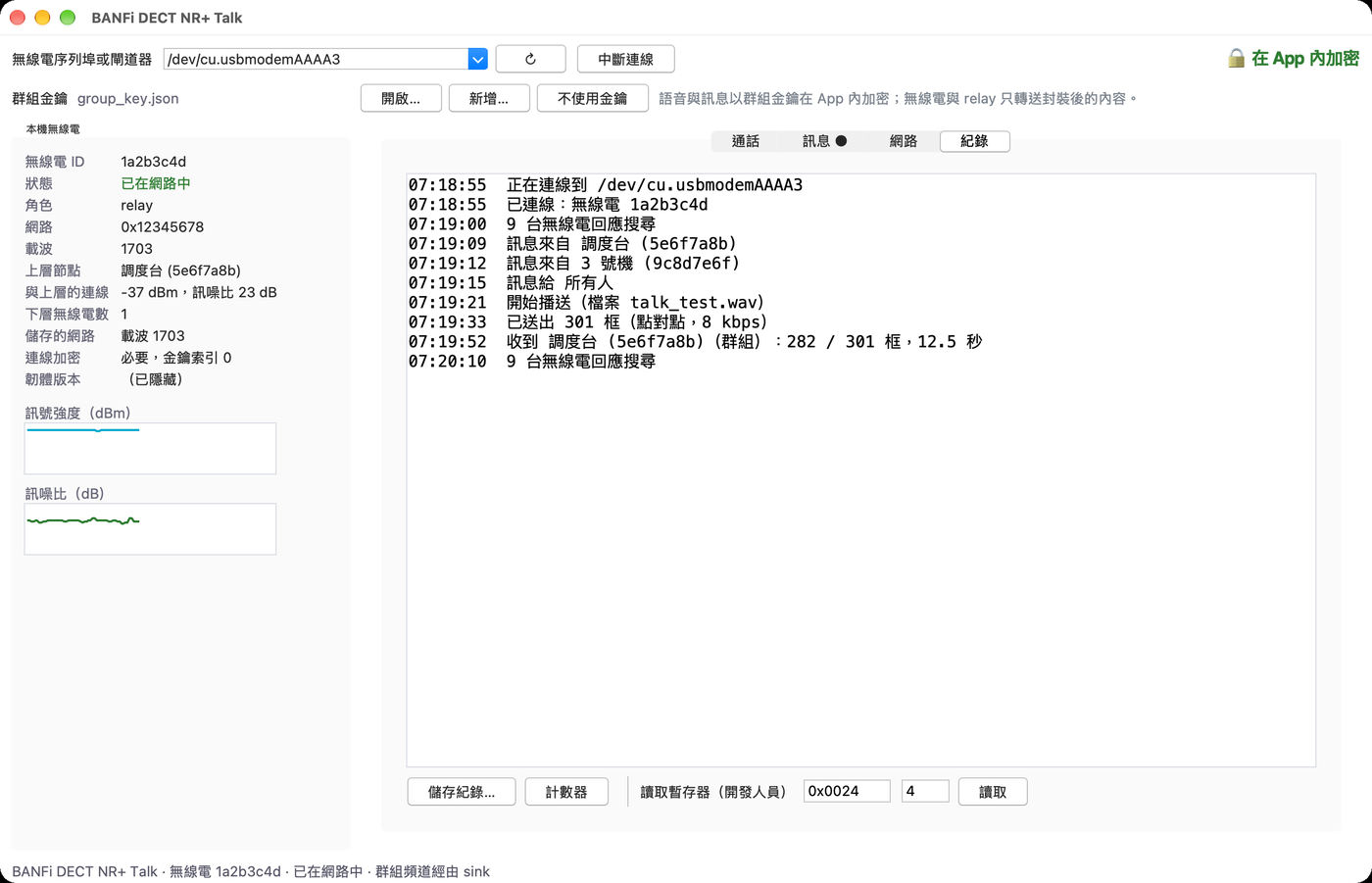Viewport: 1372px width, 883px height.
Task: Focus the register length field showing 4
Action: [x=925, y=791]
